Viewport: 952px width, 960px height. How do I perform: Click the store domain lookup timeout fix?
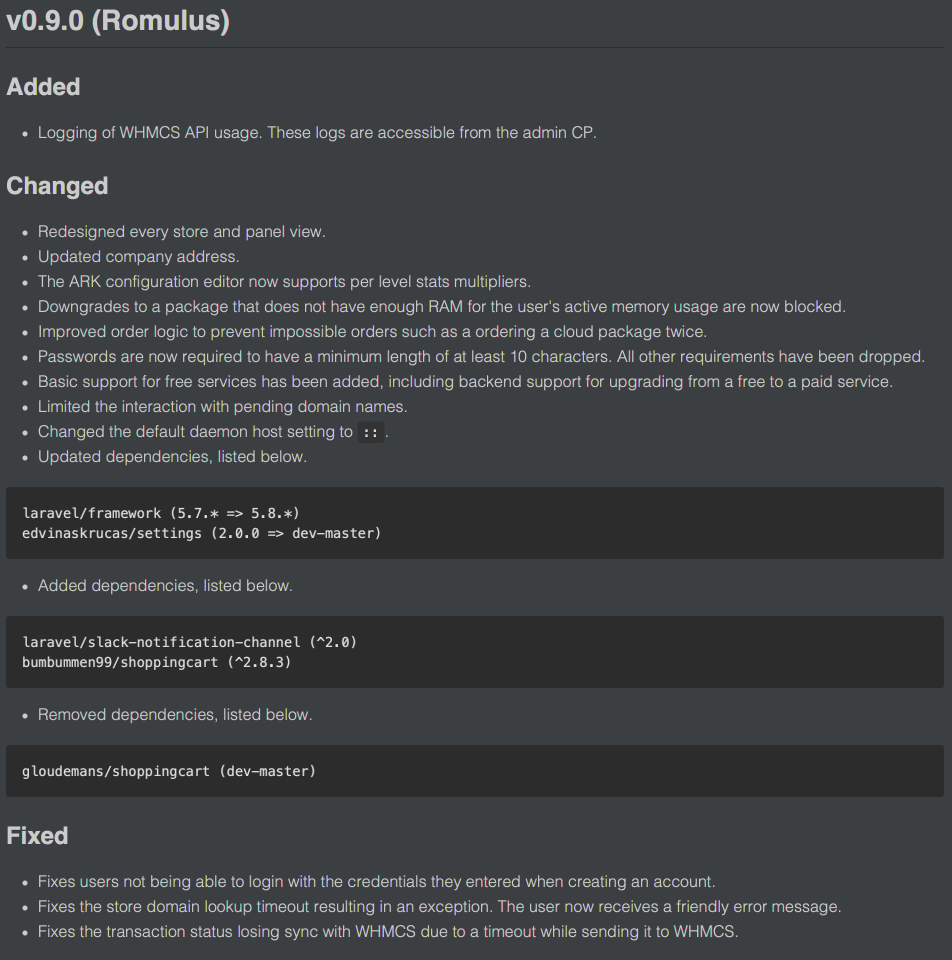pyautogui.click(x=439, y=907)
